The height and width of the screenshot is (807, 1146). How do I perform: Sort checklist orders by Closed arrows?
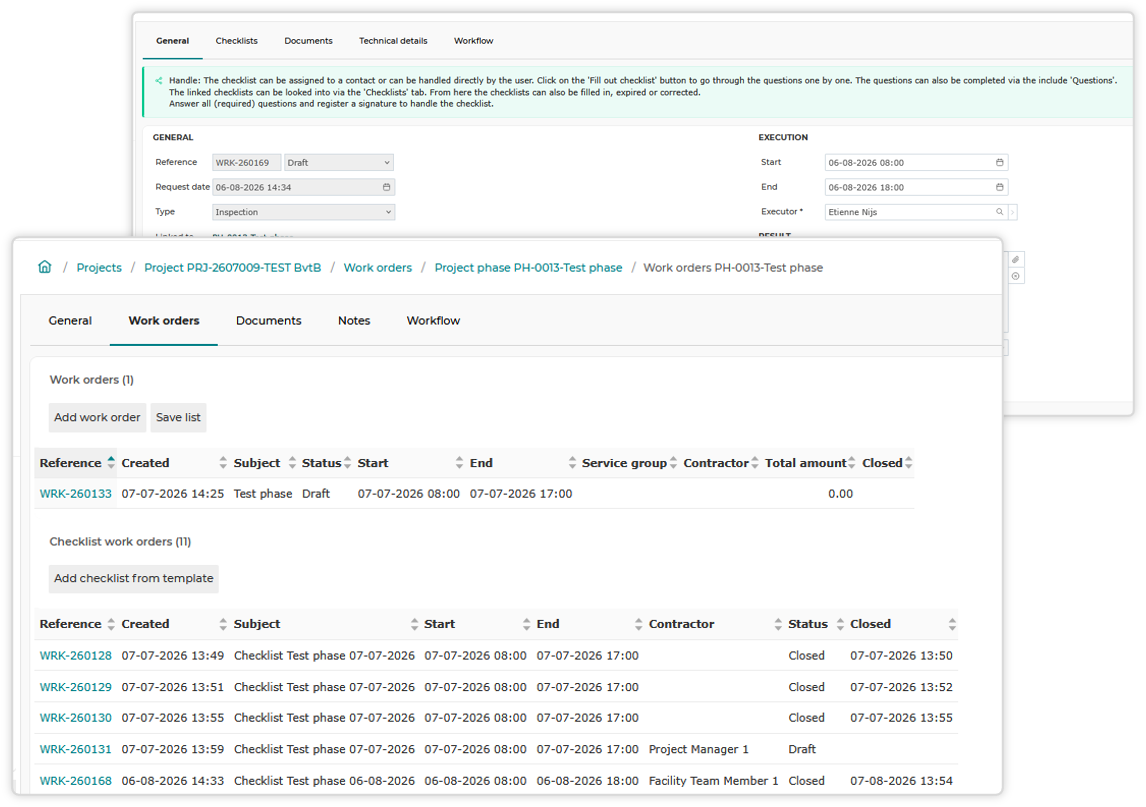point(952,624)
